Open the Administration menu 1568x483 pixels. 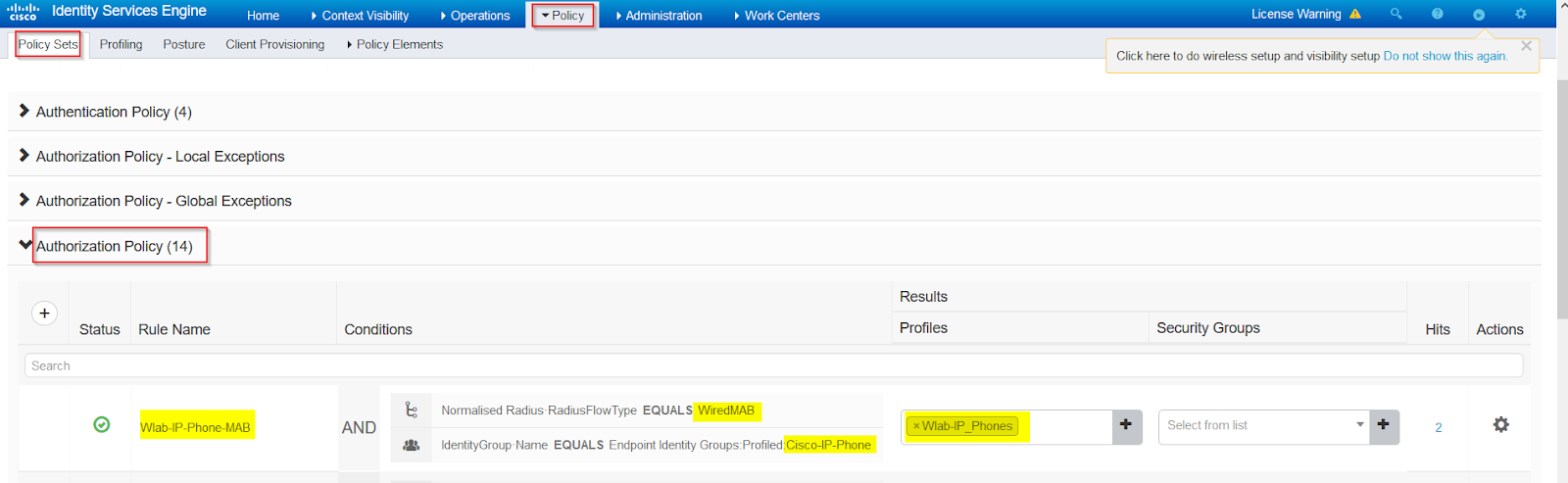tap(659, 16)
